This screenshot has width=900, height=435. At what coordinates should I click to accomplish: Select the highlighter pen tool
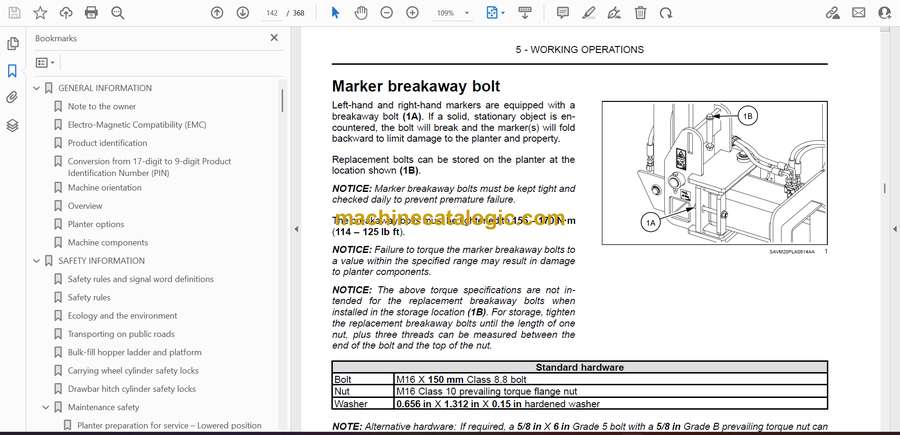[588, 13]
